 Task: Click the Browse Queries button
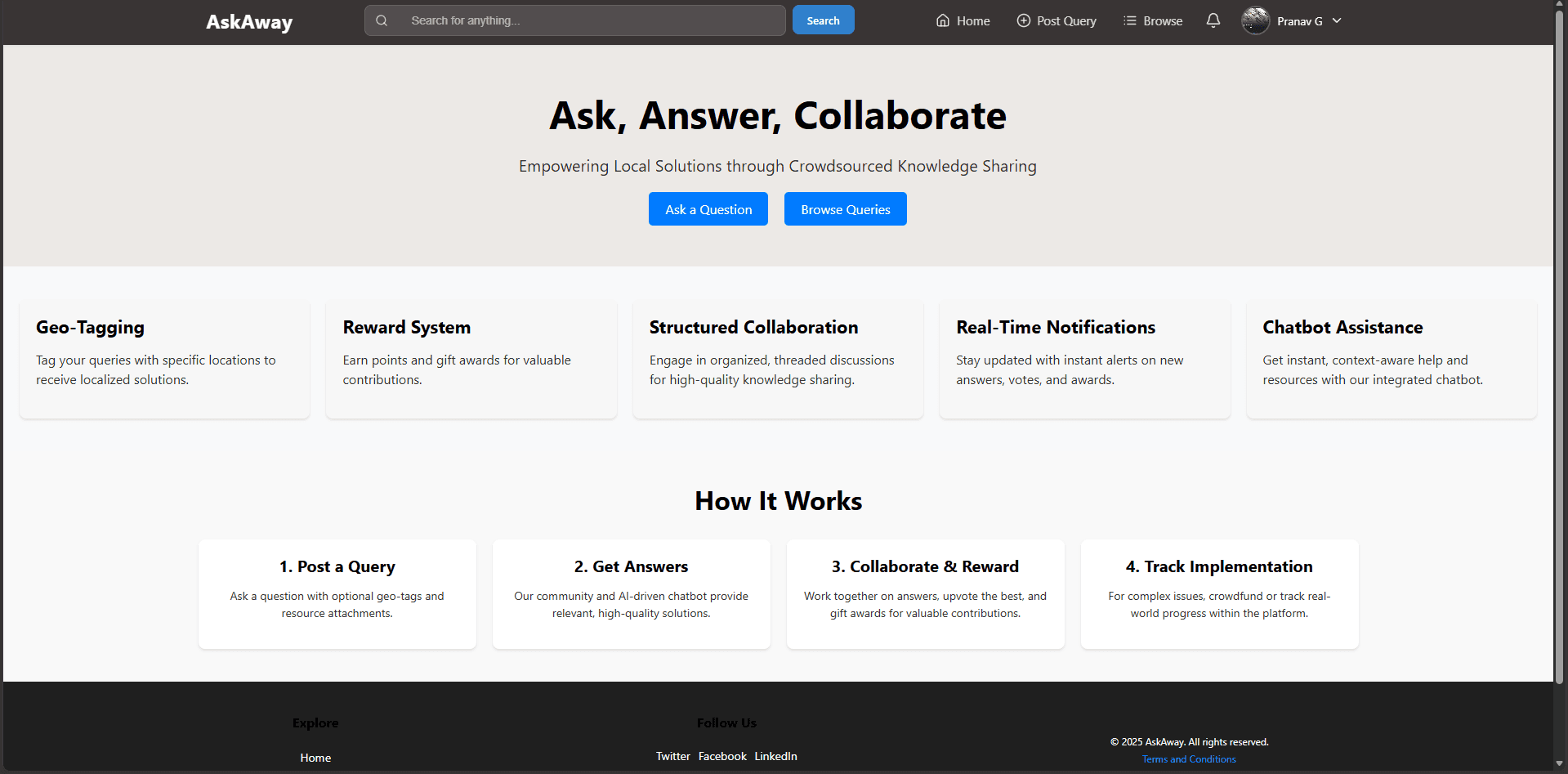click(x=846, y=209)
